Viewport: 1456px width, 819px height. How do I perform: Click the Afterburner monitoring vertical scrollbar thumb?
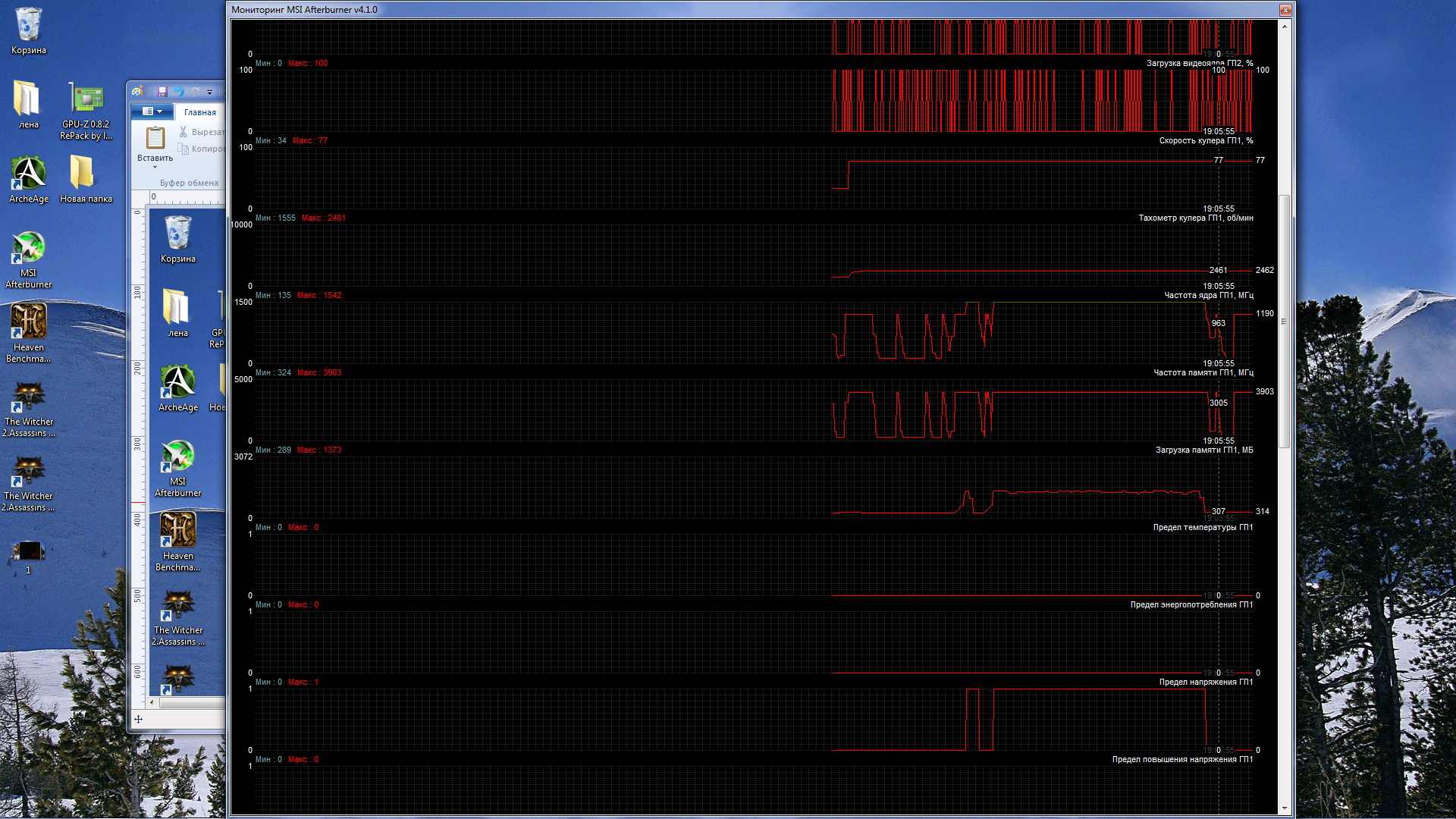pos(1285,322)
